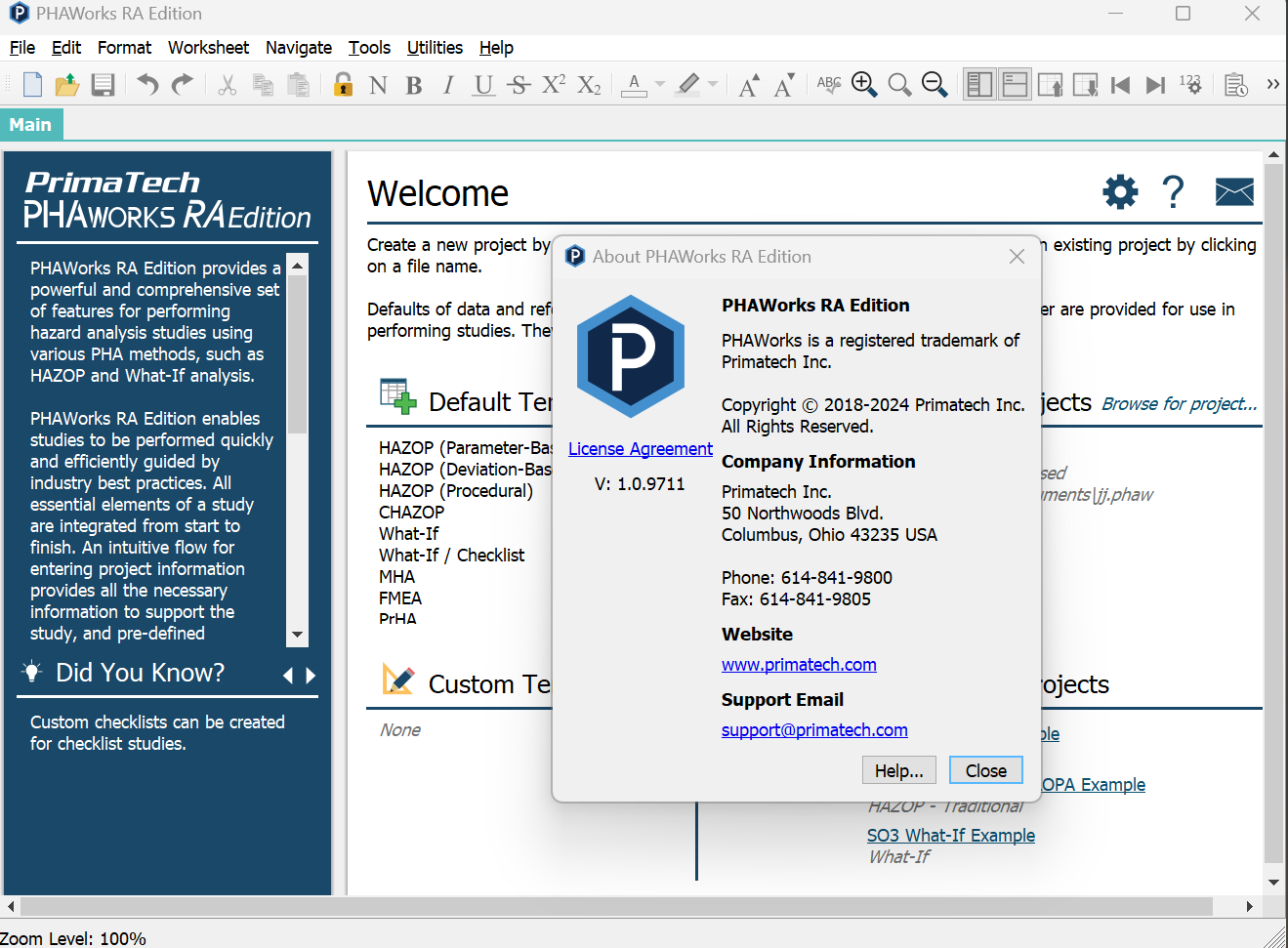Toggle underline formatting U button
The image size is (1288, 948).
[483, 85]
